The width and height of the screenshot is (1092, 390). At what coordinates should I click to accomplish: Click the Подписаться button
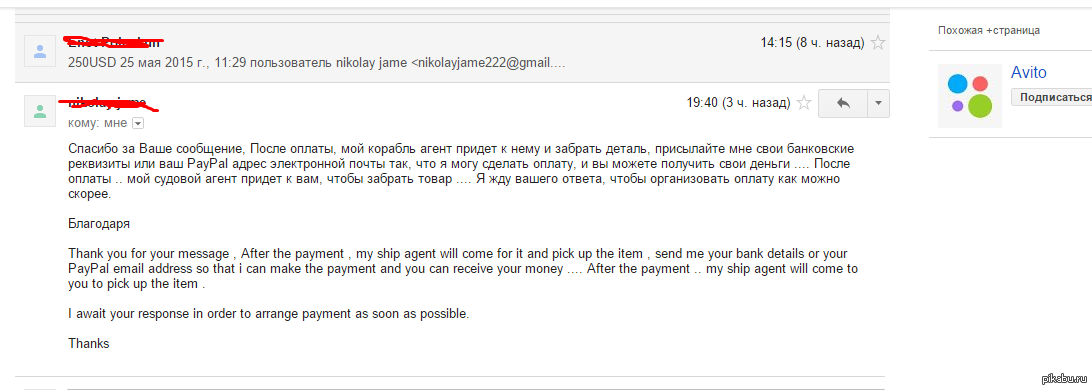tap(1052, 98)
